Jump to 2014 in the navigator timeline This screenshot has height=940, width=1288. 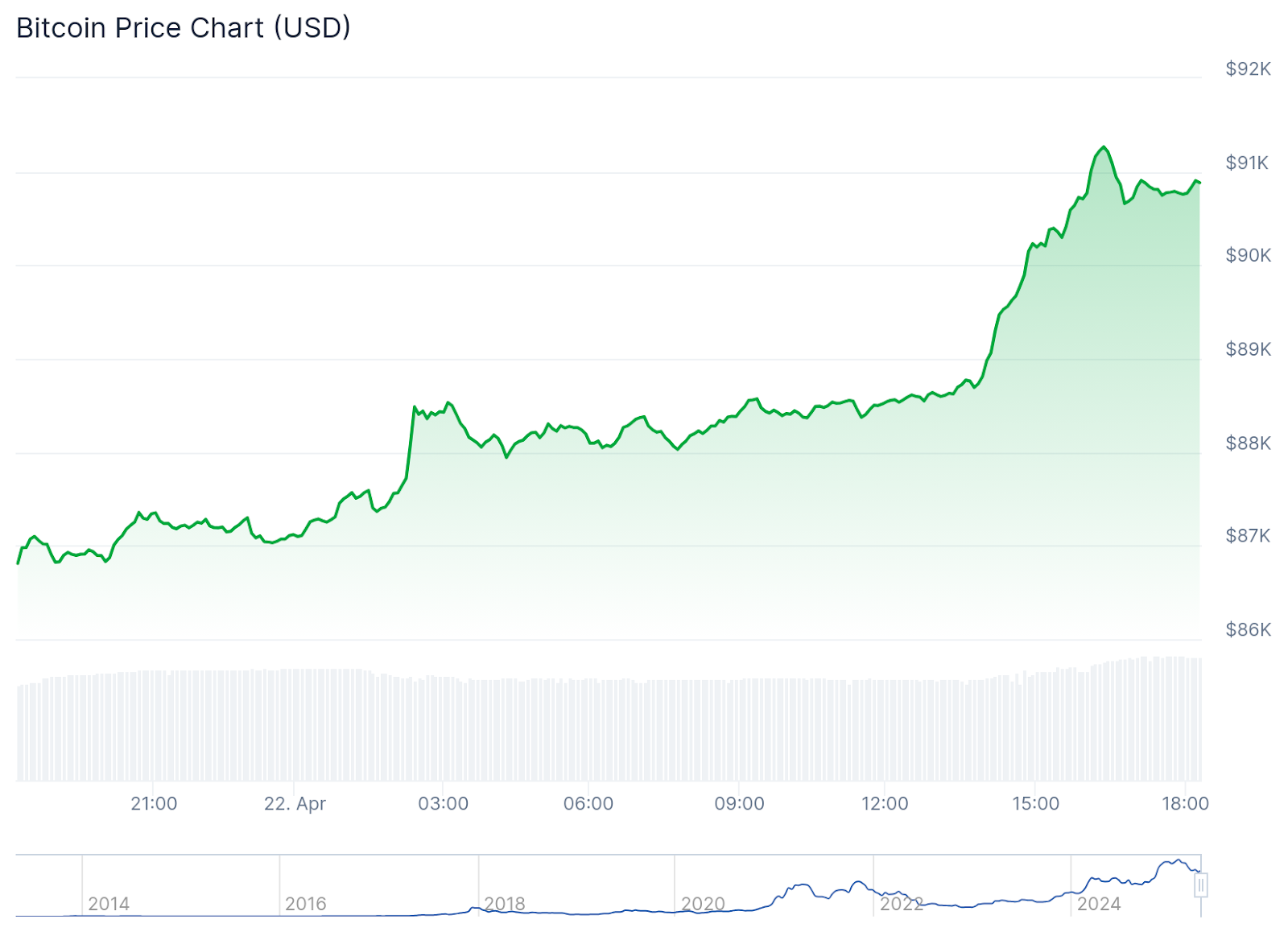click(109, 904)
